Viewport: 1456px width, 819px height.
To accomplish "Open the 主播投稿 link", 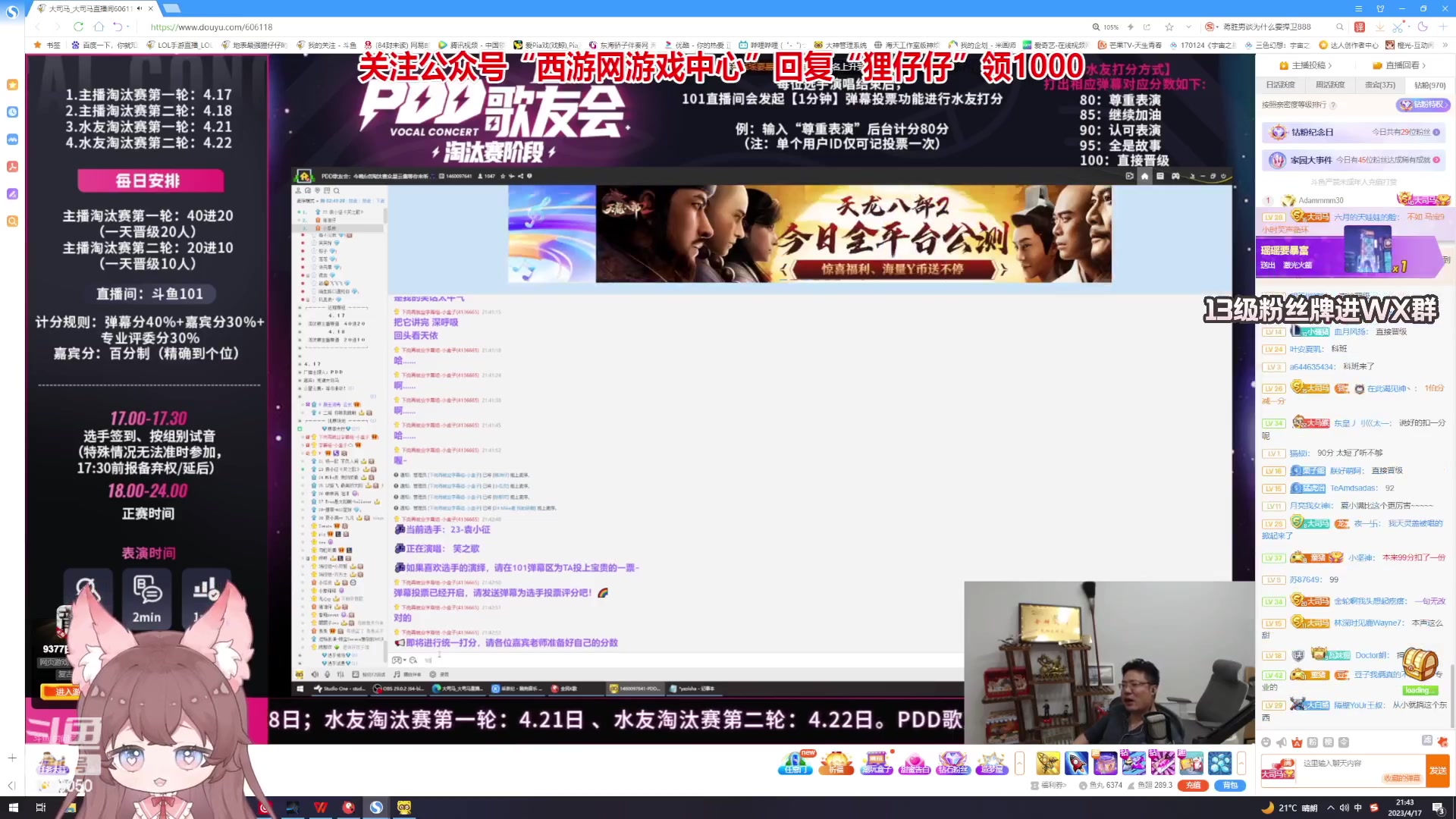I will coord(1305,65).
